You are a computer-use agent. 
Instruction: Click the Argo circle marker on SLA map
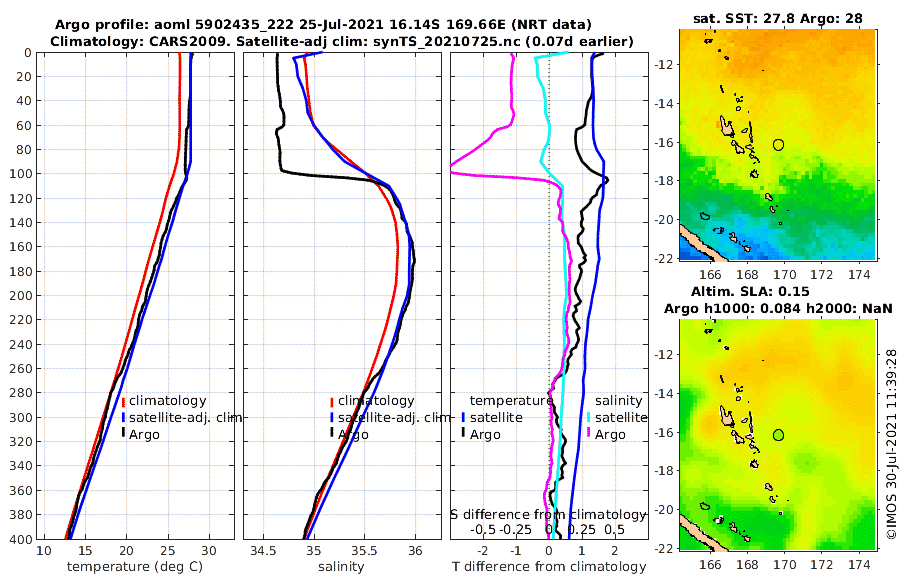coord(778,435)
